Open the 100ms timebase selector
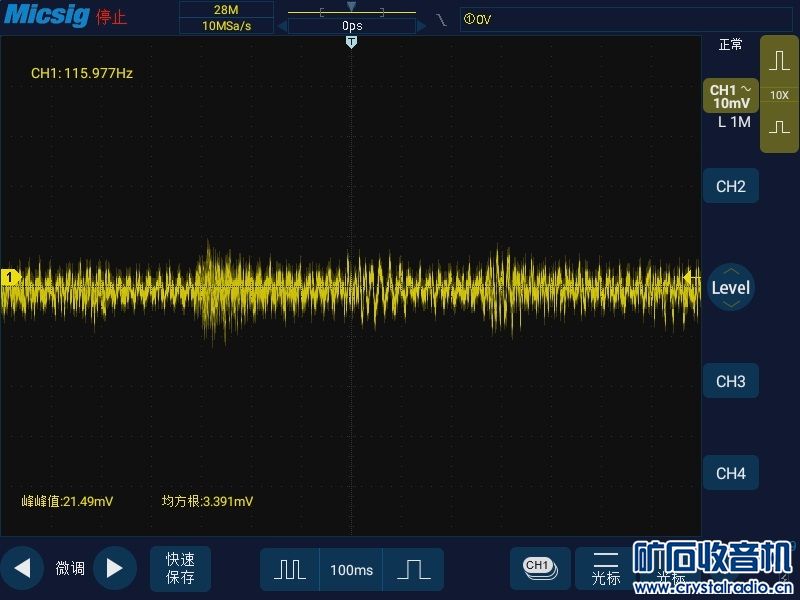Image resolution: width=800 pixels, height=600 pixels. [x=351, y=569]
